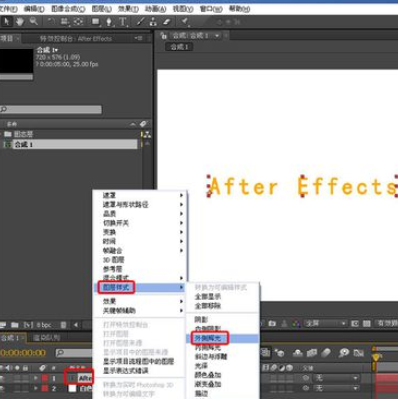Open the 窗口 menu
398x400 pixels.
pos(211,9)
